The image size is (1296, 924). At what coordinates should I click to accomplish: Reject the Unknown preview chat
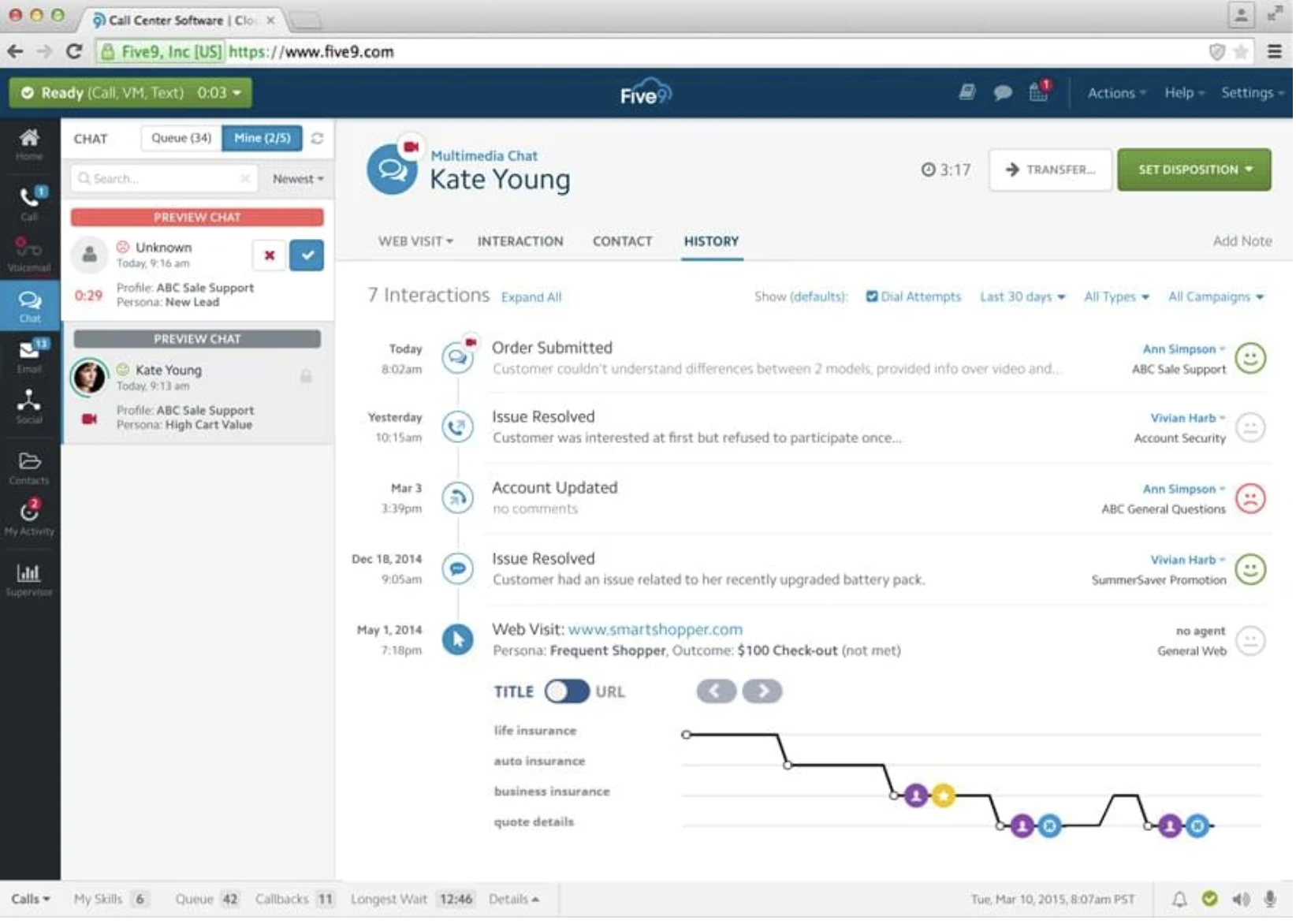point(270,255)
